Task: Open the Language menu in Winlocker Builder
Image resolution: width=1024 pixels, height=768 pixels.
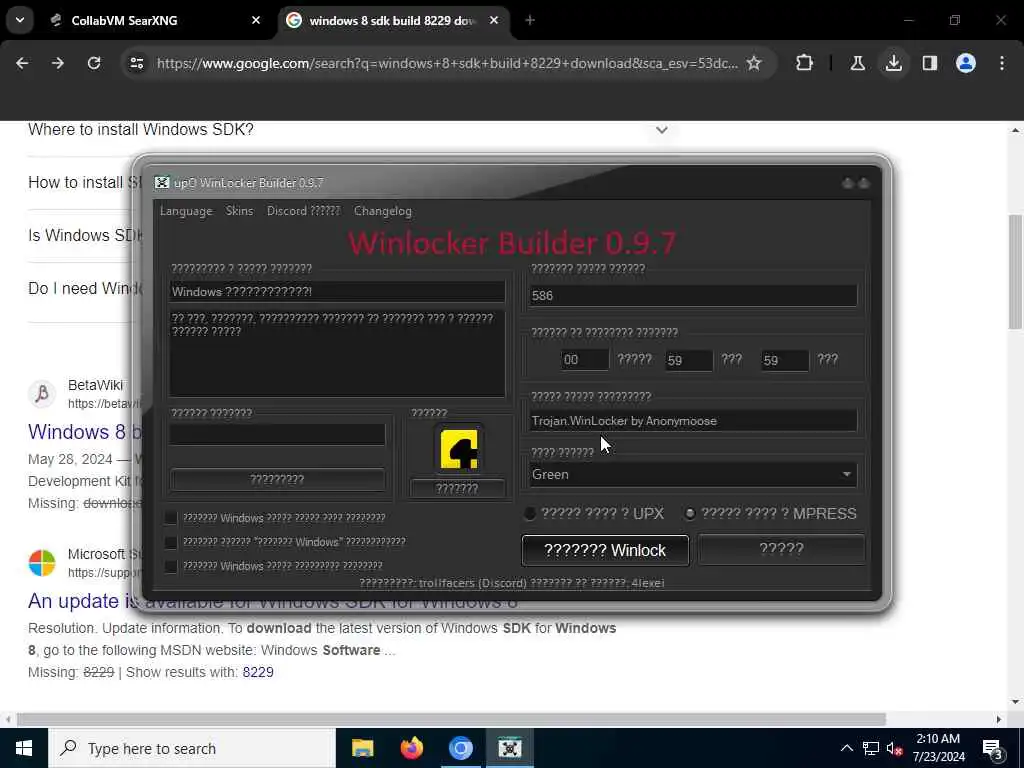Action: pyautogui.click(x=186, y=211)
